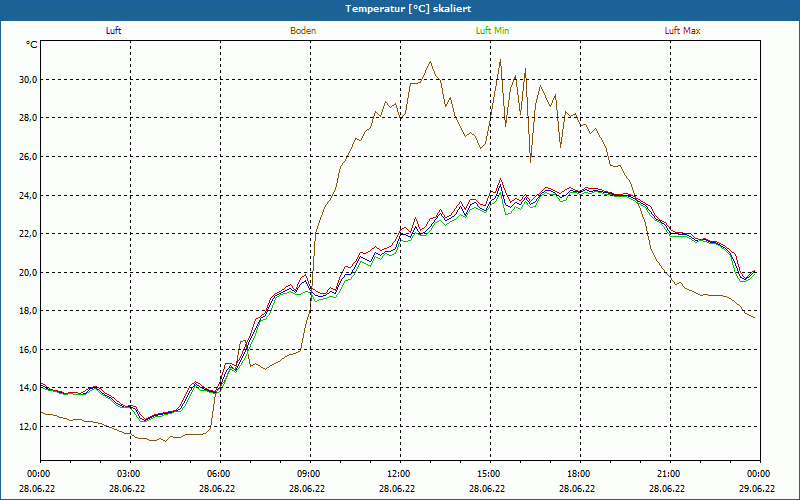Viewport: 800px width, 500px height.
Task: Click the 20,0 y-axis value
Action: point(29,272)
